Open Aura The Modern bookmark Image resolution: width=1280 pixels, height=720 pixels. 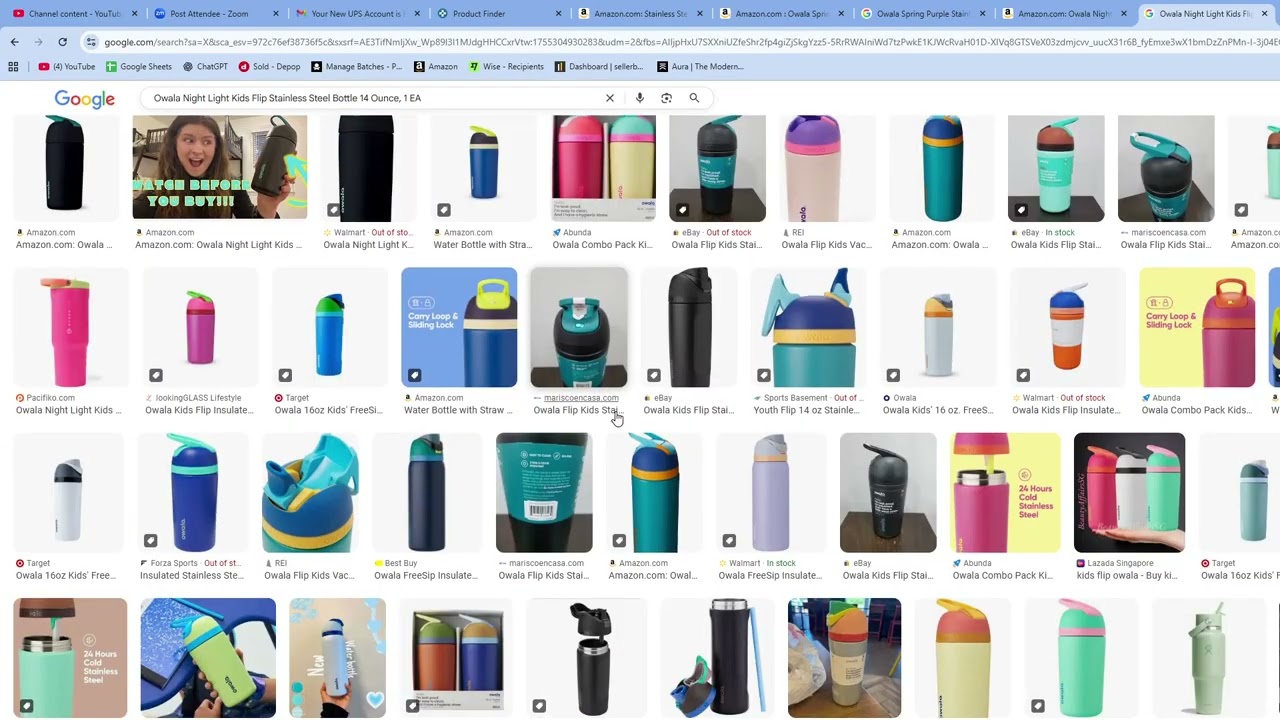[x=700, y=67]
